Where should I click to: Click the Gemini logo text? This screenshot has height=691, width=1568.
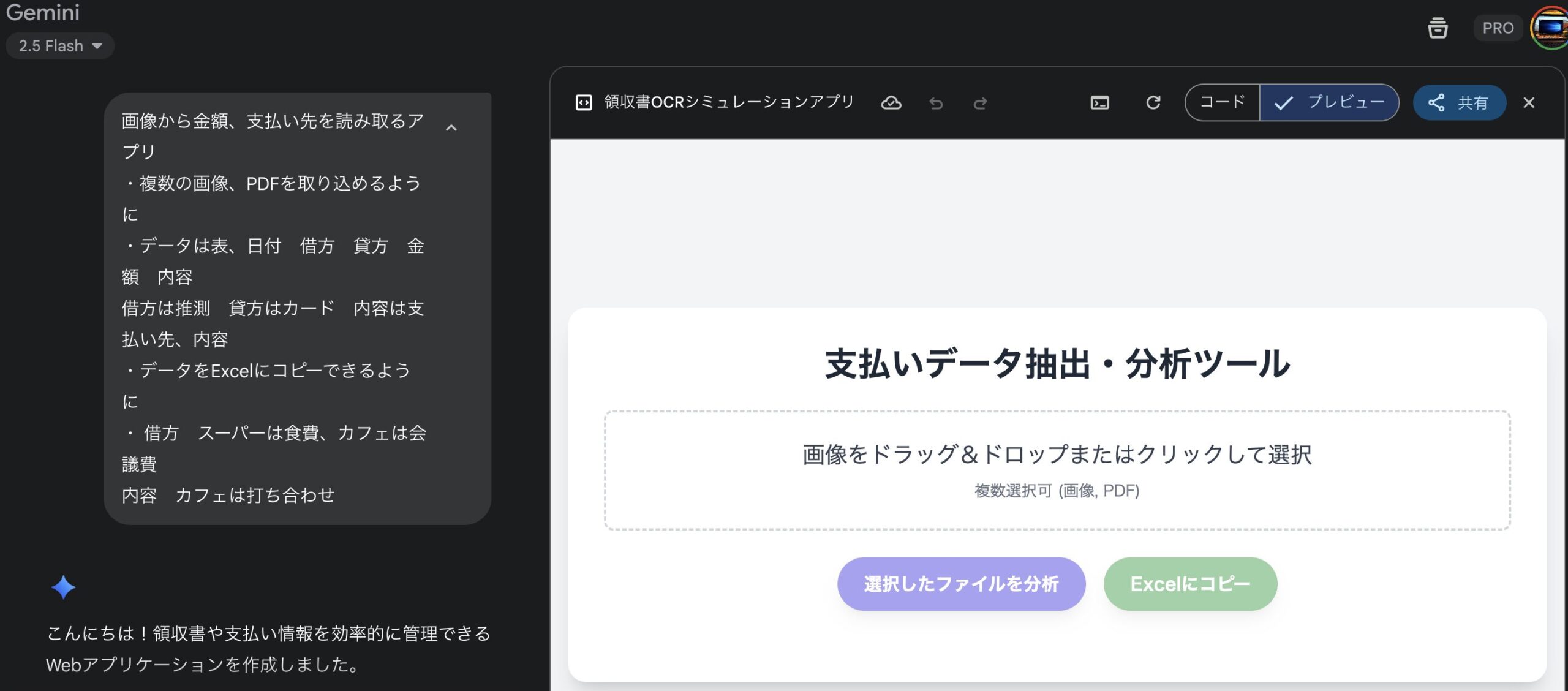(43, 12)
